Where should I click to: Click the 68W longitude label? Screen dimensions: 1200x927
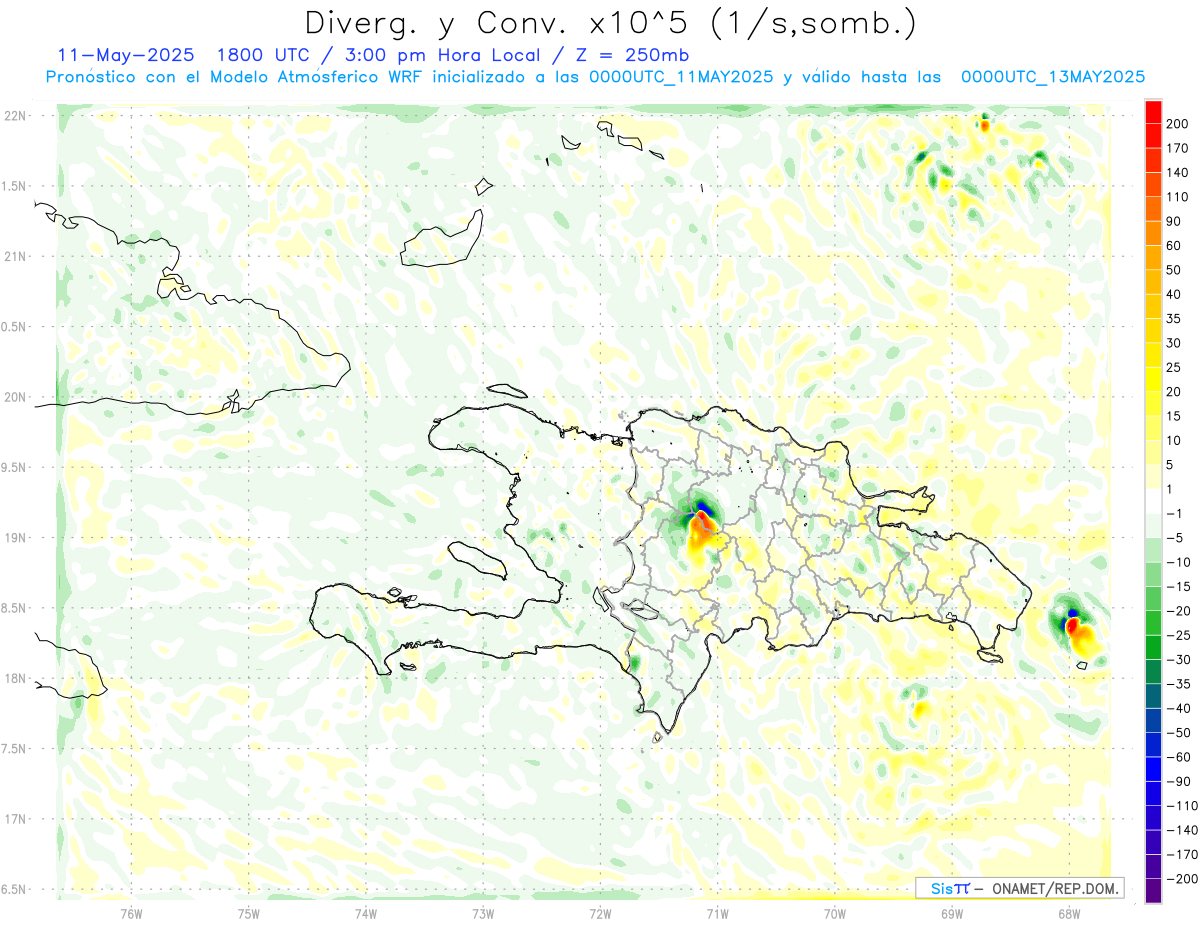[x=1069, y=913]
